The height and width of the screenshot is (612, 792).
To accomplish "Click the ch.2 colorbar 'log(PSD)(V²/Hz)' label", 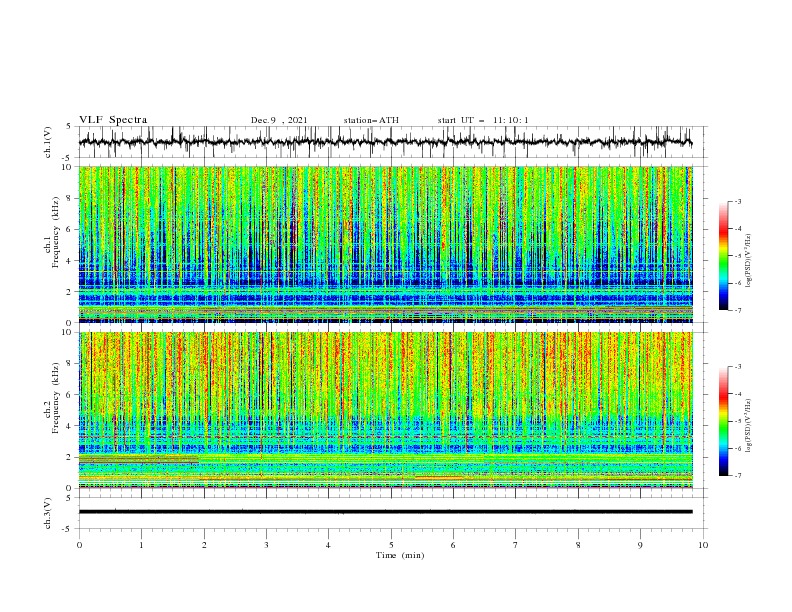I will click(749, 426).
